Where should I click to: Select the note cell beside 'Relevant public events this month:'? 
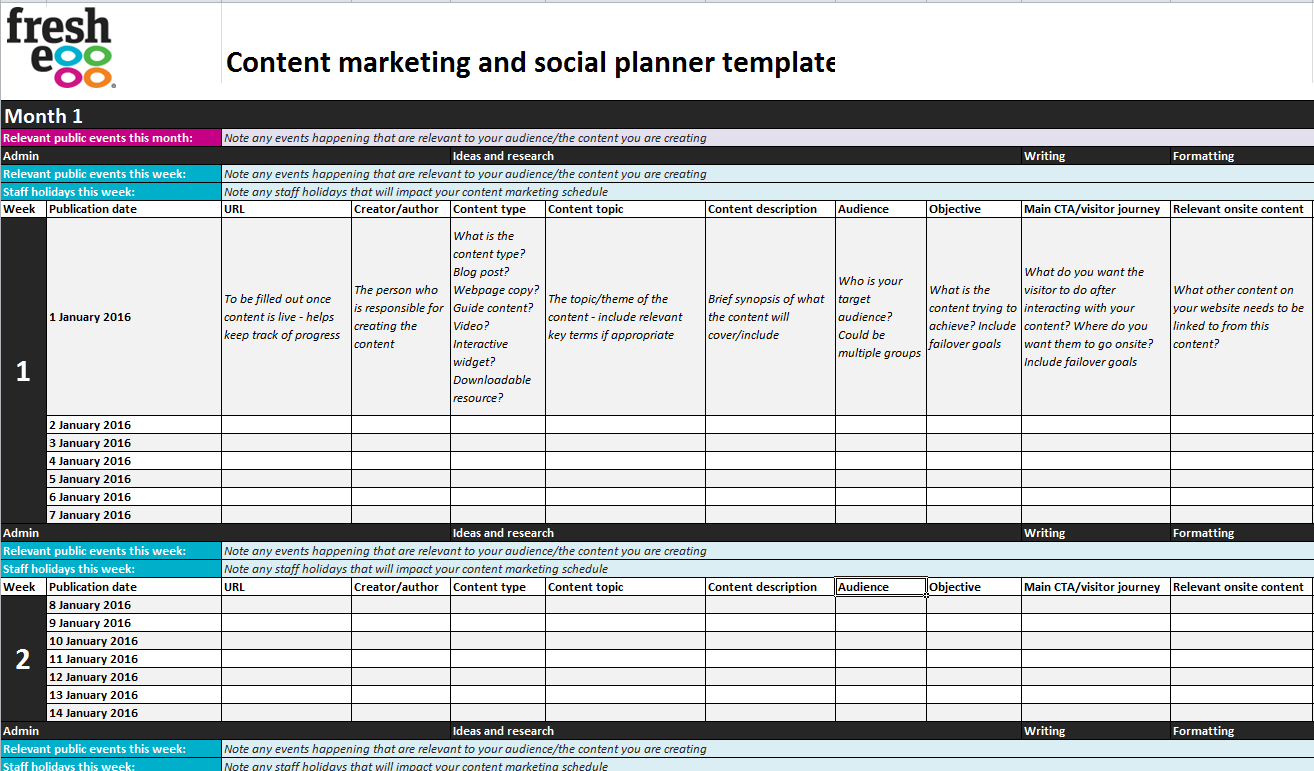(767, 138)
